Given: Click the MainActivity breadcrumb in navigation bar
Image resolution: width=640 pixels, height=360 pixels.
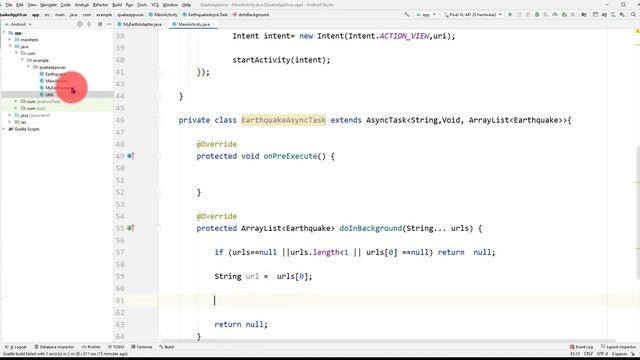Looking at the screenshot, I should (163, 15).
